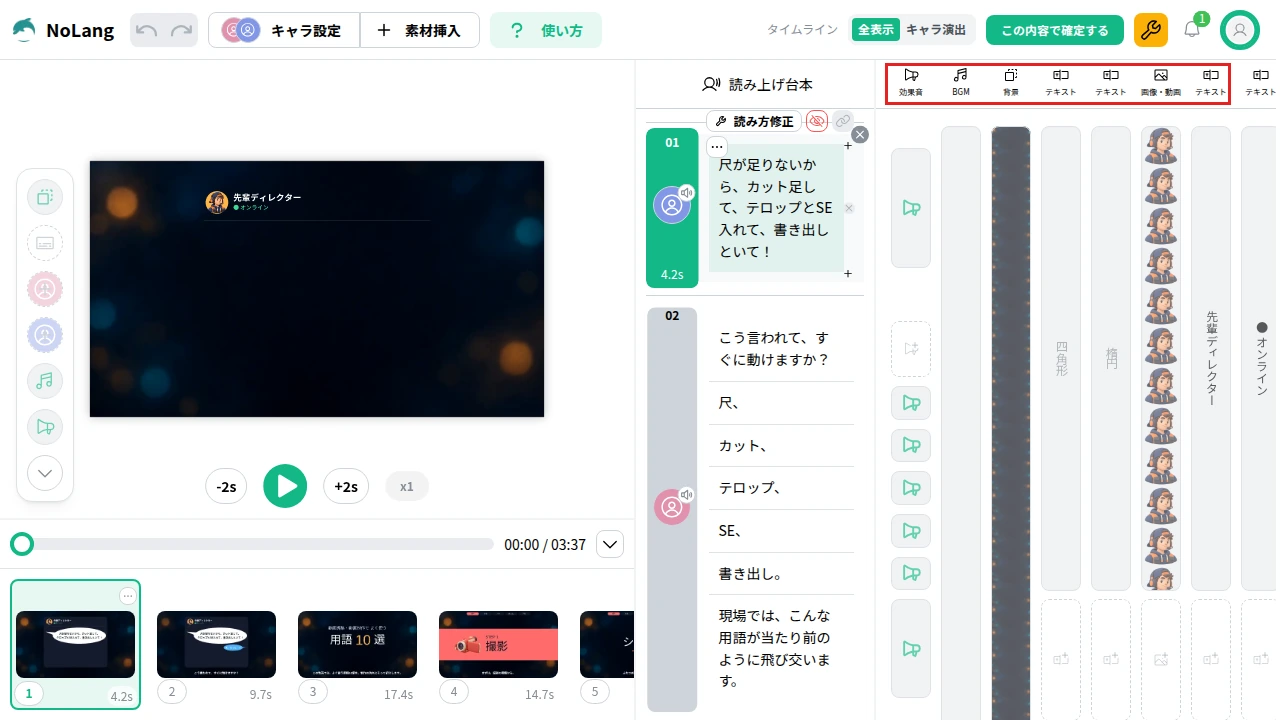Click the sound effect cell beside 現場では
Viewport: 1280px width, 720px height.
click(x=911, y=648)
